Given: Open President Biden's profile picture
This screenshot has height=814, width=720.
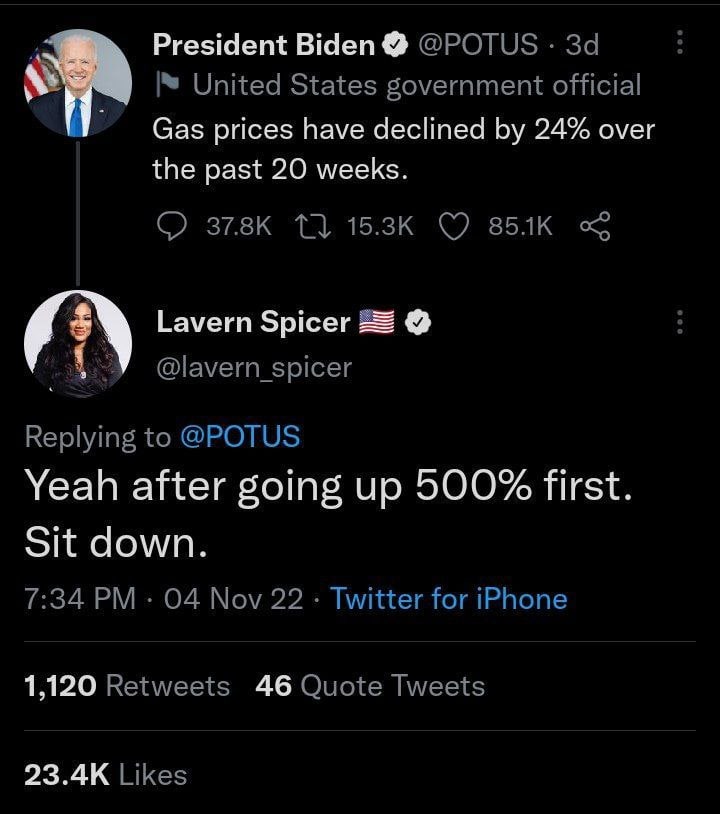Looking at the screenshot, I should pos(77,84).
